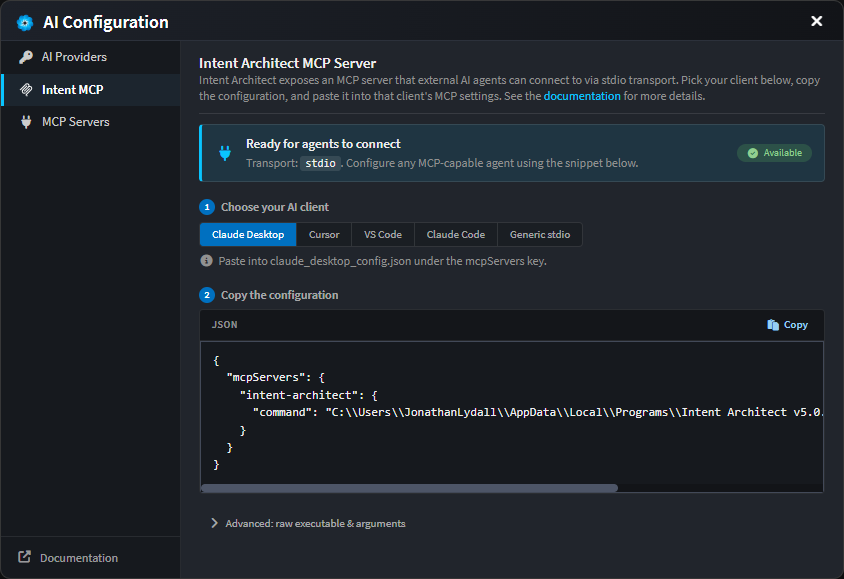Viewport: 844px width, 579px height.
Task: Open the MCP Servers section
Action: pos(90,122)
